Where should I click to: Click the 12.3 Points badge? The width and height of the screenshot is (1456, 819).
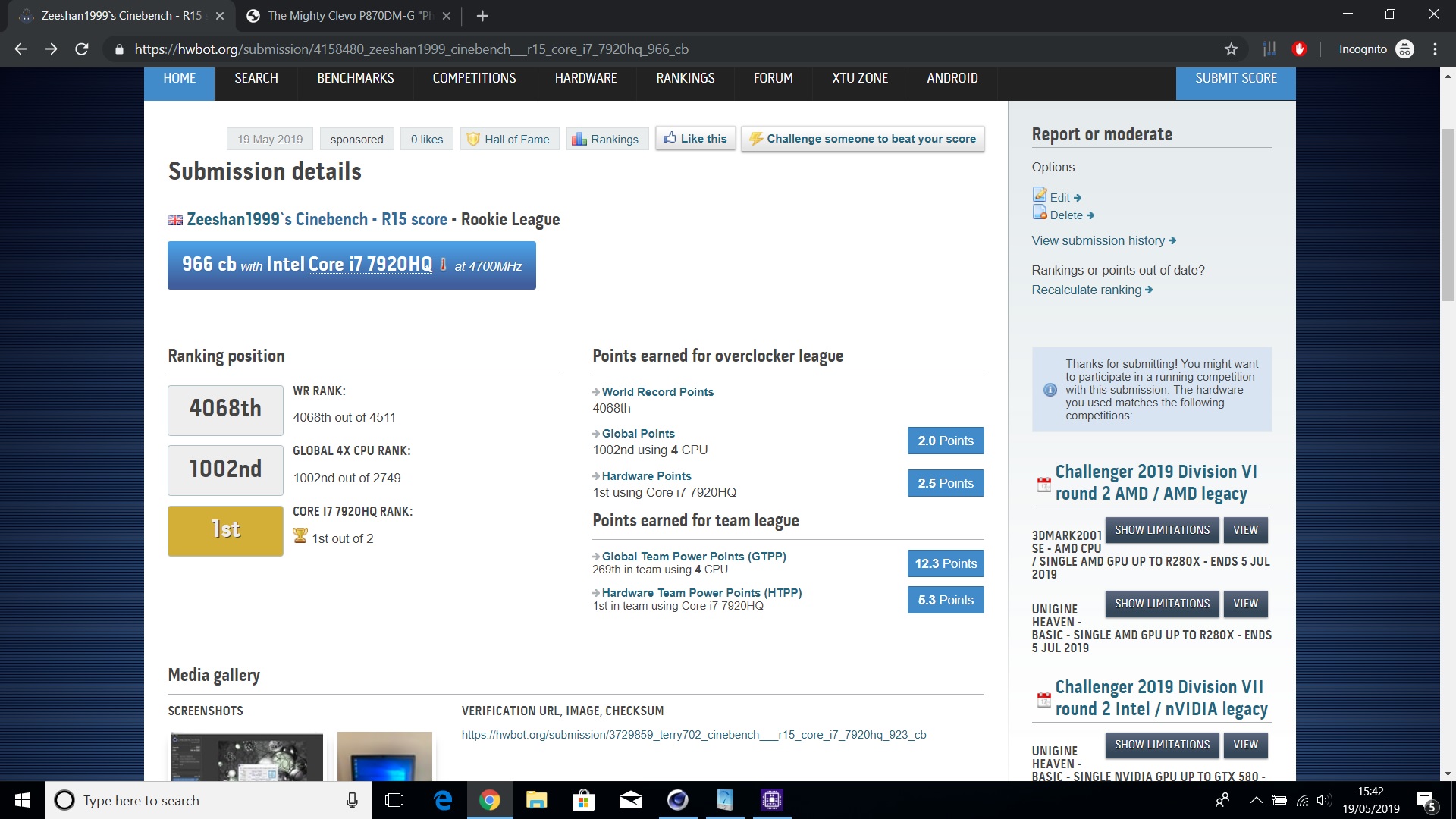click(946, 563)
